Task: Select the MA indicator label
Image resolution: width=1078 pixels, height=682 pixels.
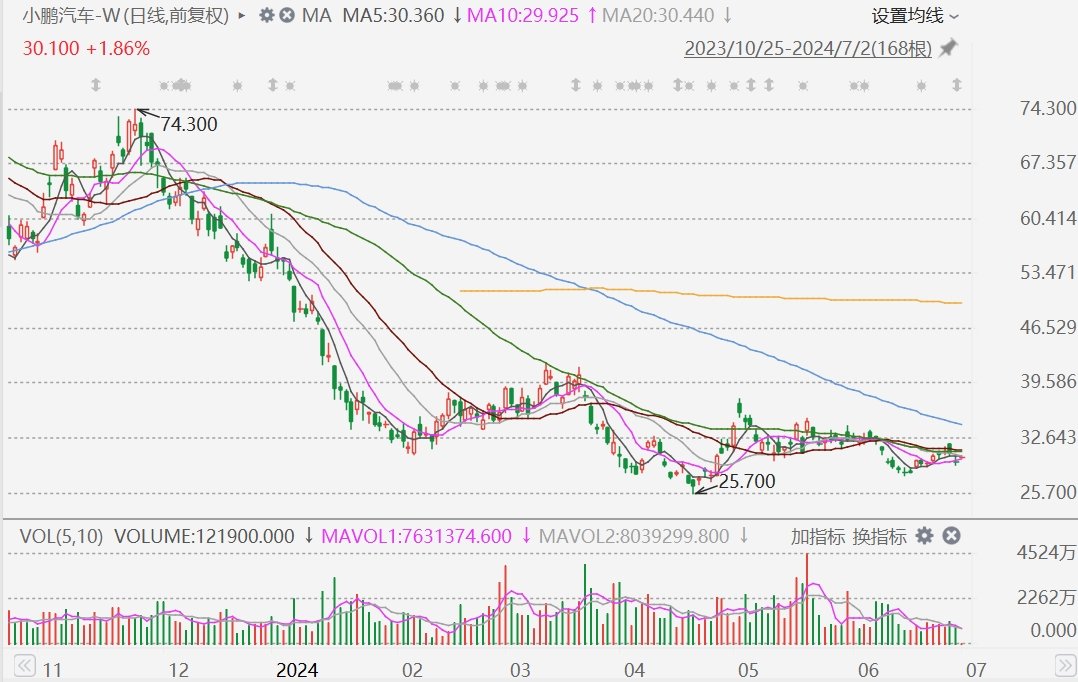Action: pos(316,16)
